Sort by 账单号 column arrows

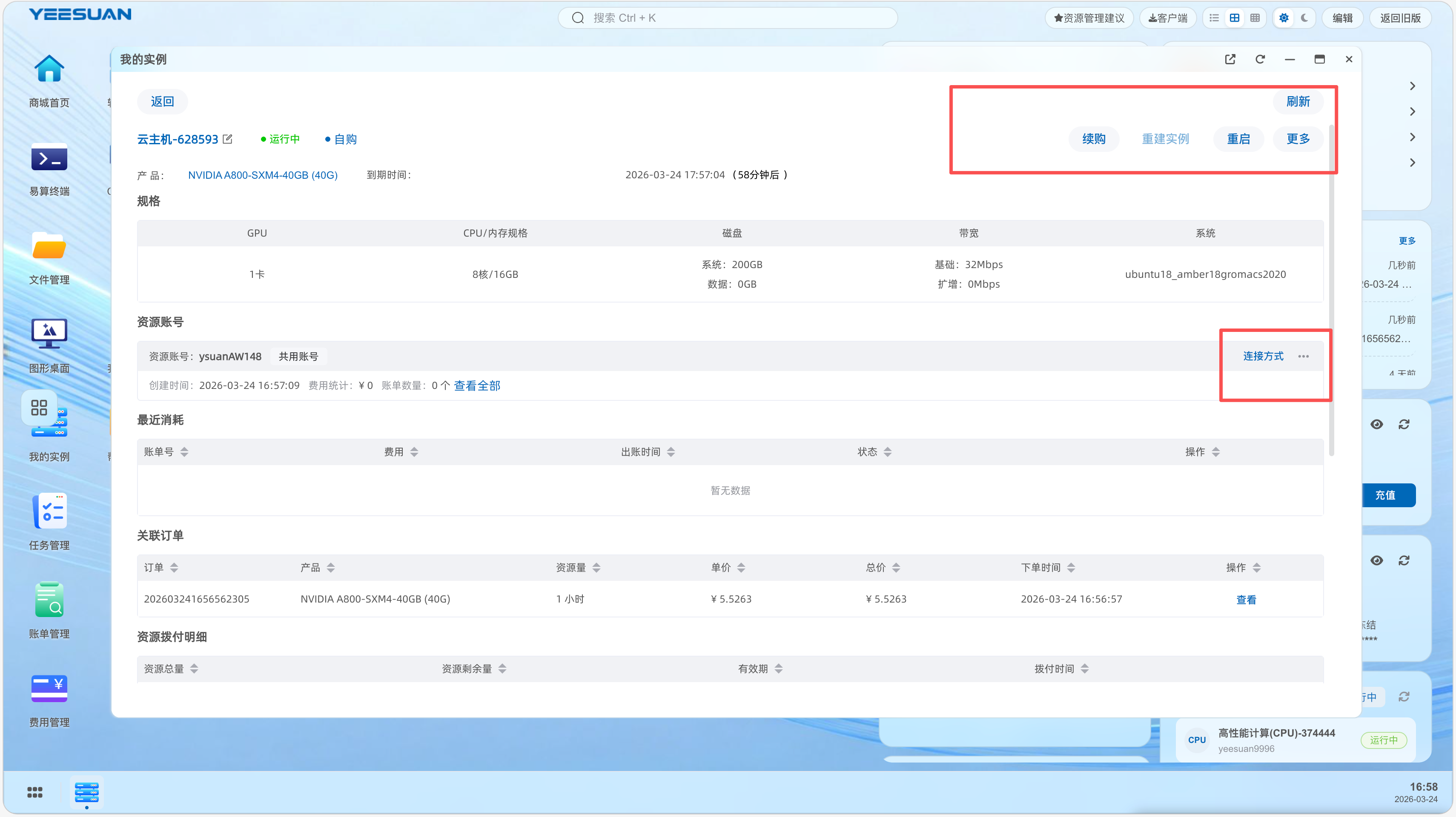click(x=184, y=452)
